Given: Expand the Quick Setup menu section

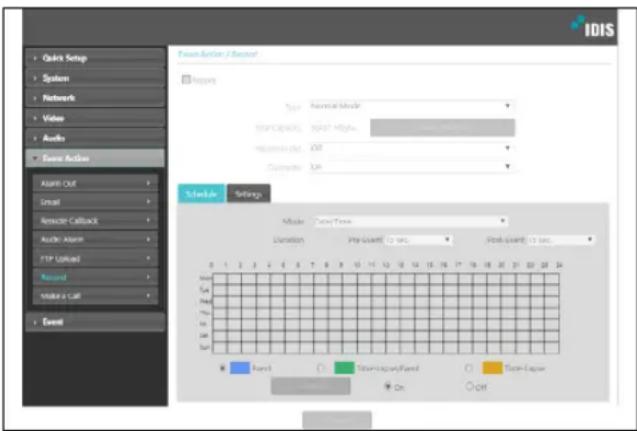Looking at the screenshot, I should pos(95,58).
